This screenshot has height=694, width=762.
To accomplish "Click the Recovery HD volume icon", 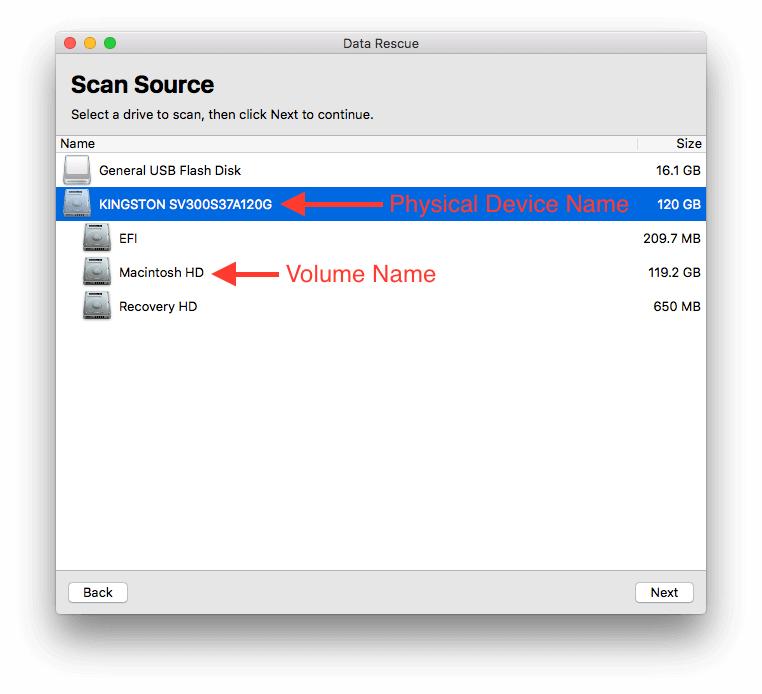I will pos(97,305).
